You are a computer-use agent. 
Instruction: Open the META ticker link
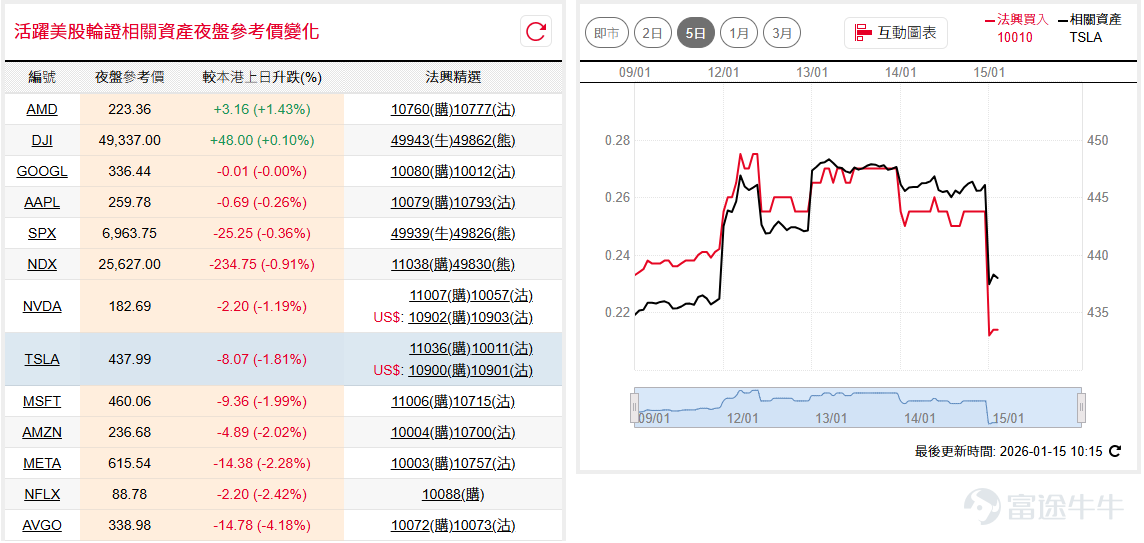(42, 463)
